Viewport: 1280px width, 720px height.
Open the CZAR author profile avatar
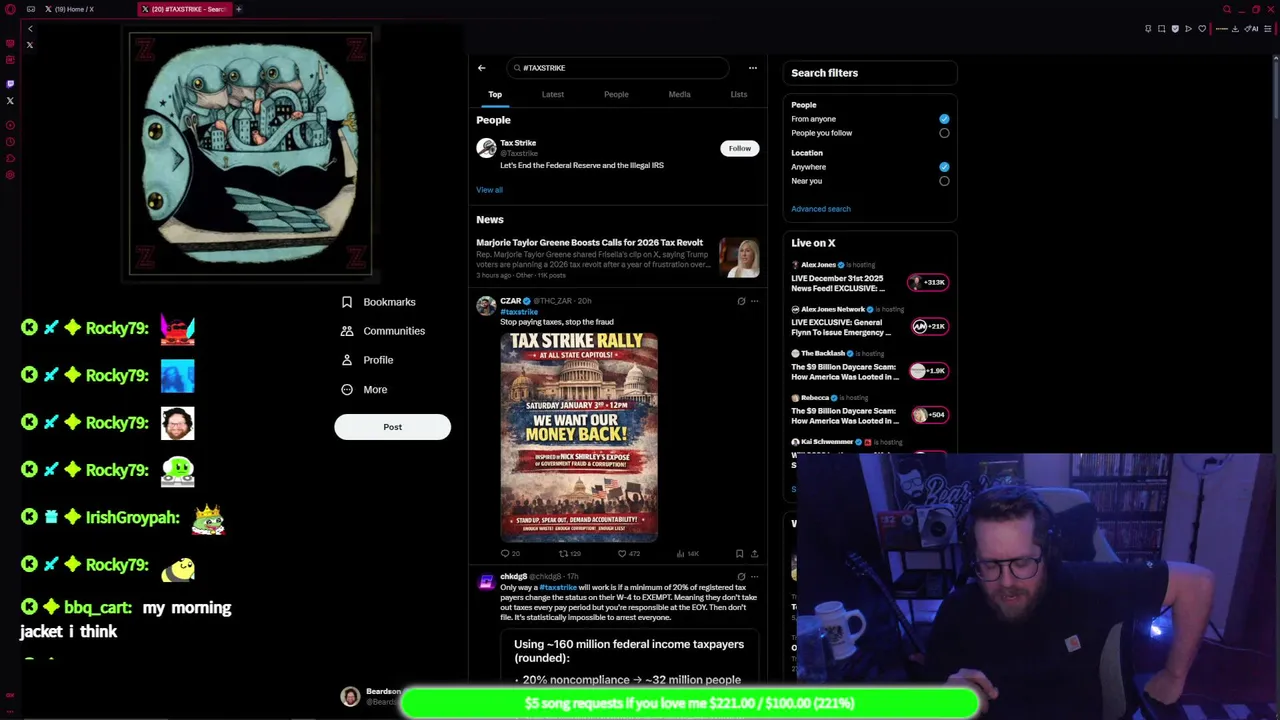click(486, 306)
